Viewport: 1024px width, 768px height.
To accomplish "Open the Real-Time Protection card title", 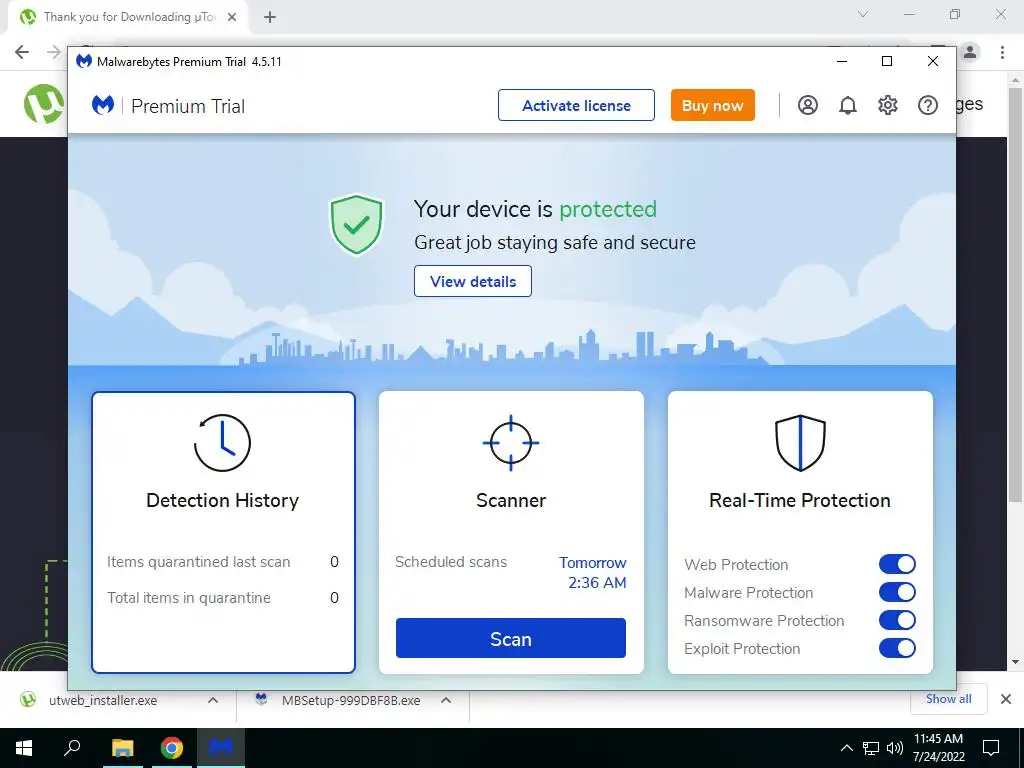I will 800,500.
